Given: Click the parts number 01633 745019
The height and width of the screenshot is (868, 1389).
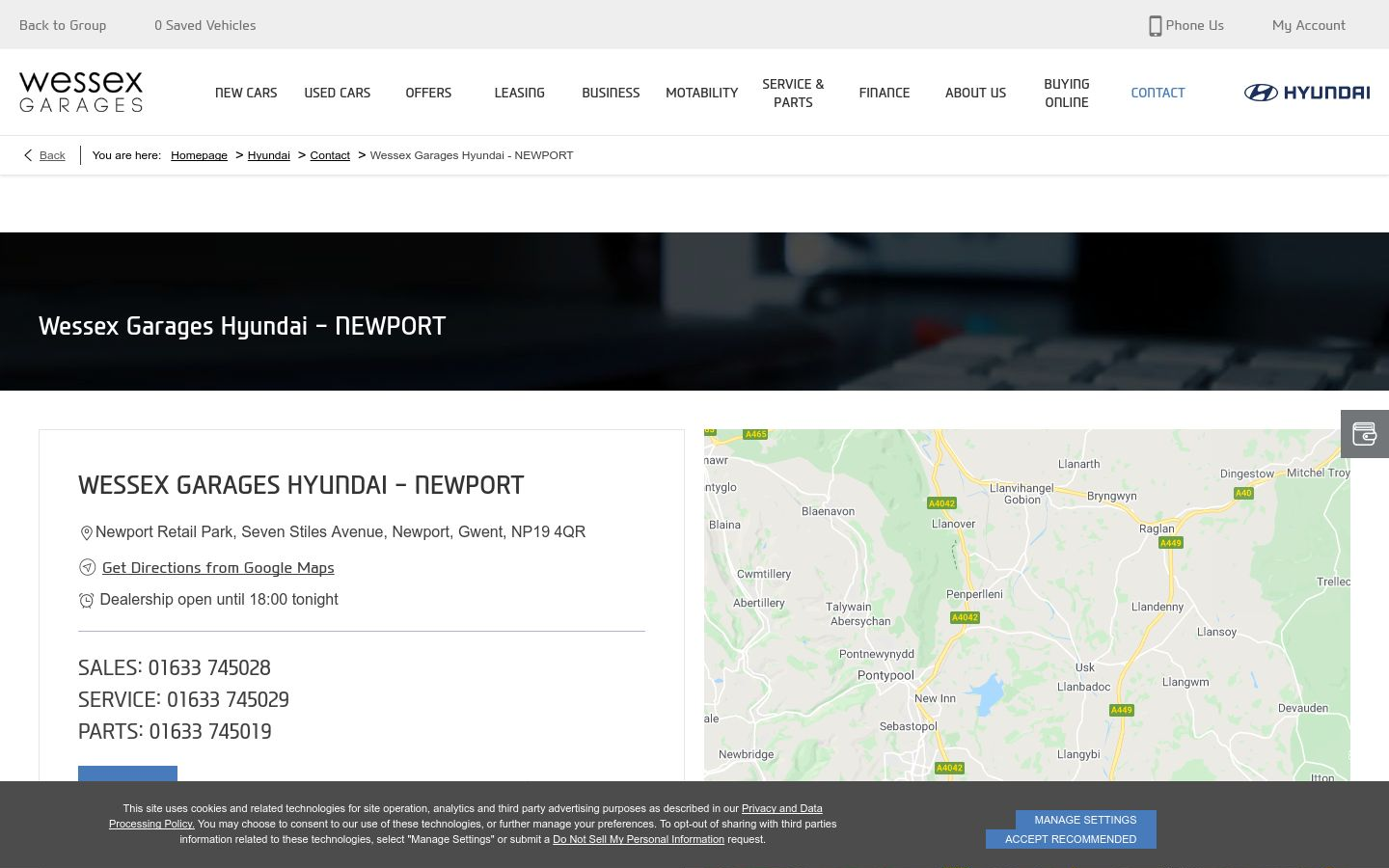Looking at the screenshot, I should [210, 731].
